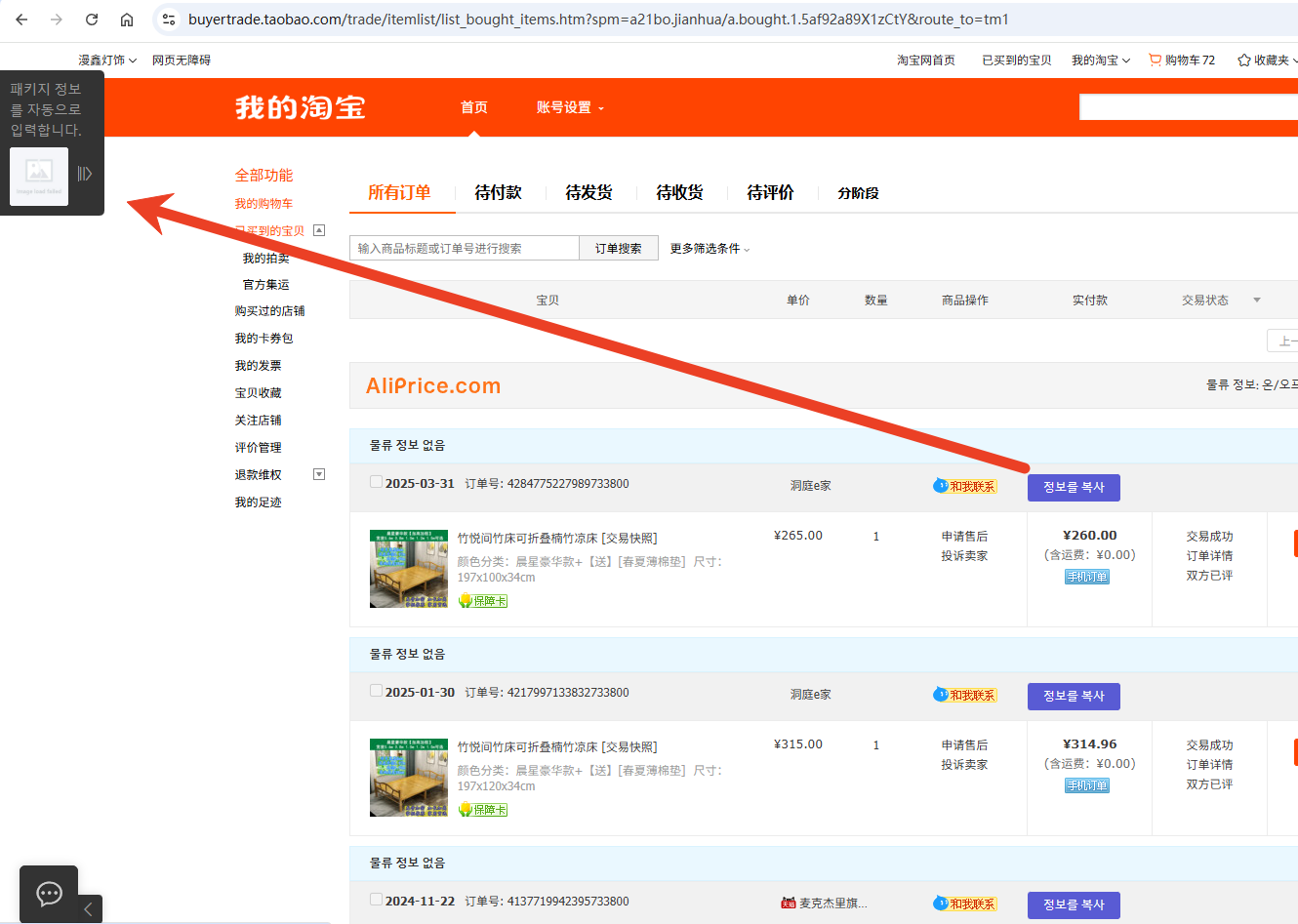Viewport: 1298px width, 924px height.
Task: Open 订单详情 link for ¥260.00 order
Action: [x=1209, y=556]
